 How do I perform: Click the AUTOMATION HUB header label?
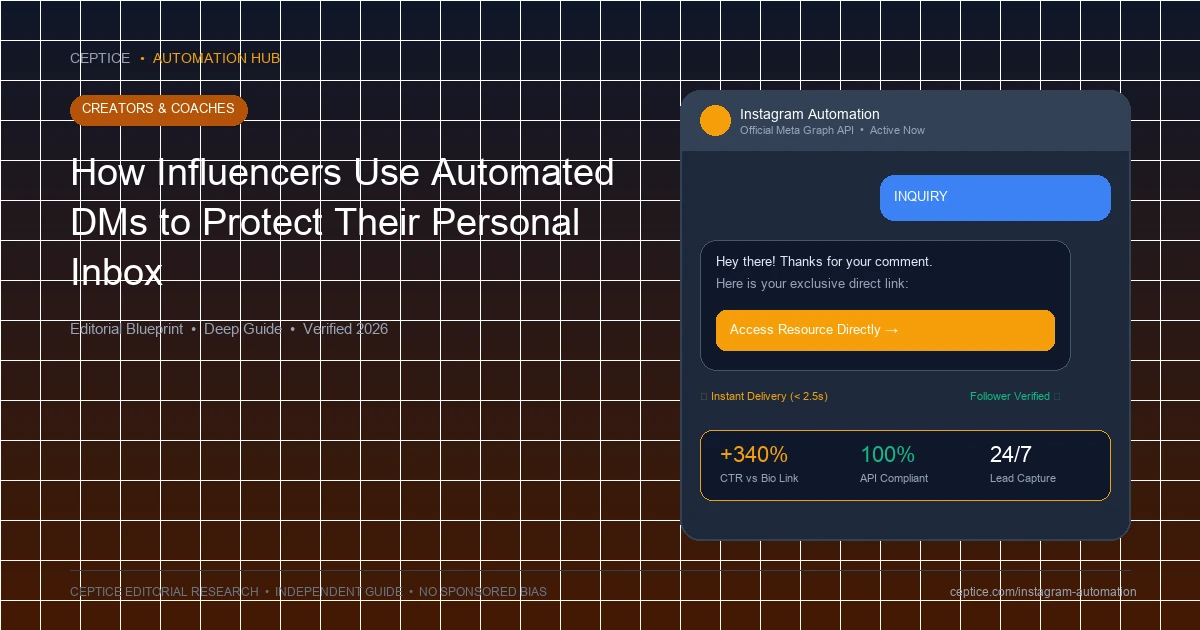pyautogui.click(x=216, y=59)
